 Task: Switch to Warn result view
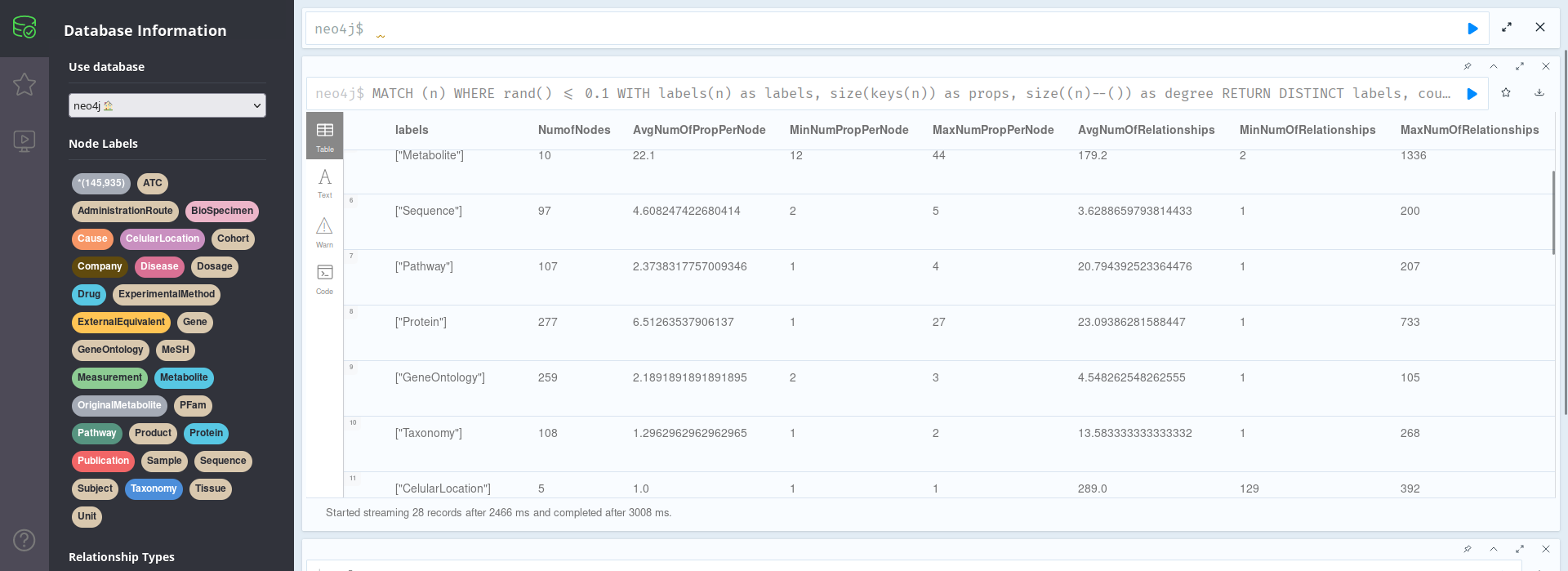click(x=325, y=232)
